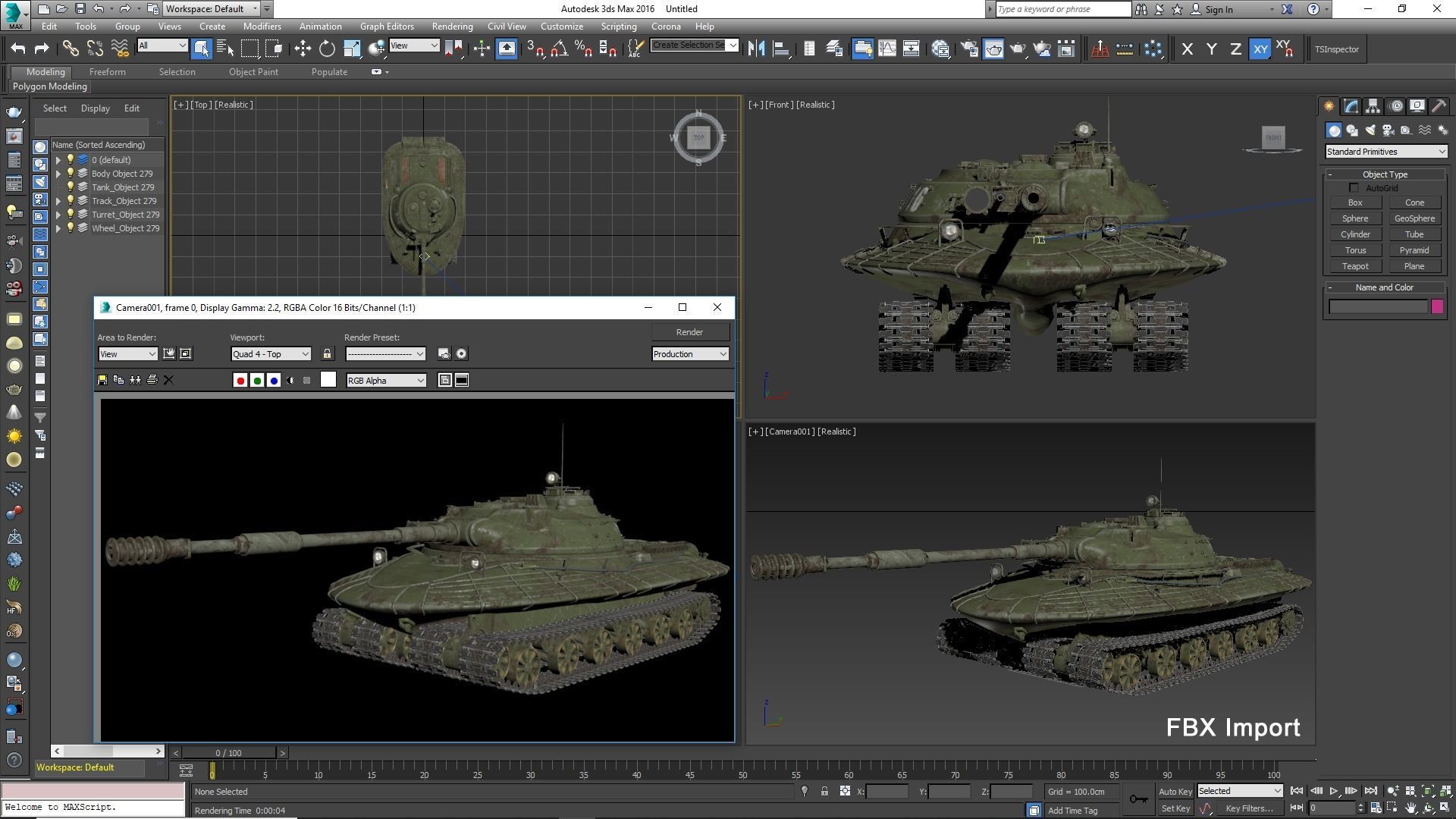Click the Angle Snap toggle icon

point(559,49)
